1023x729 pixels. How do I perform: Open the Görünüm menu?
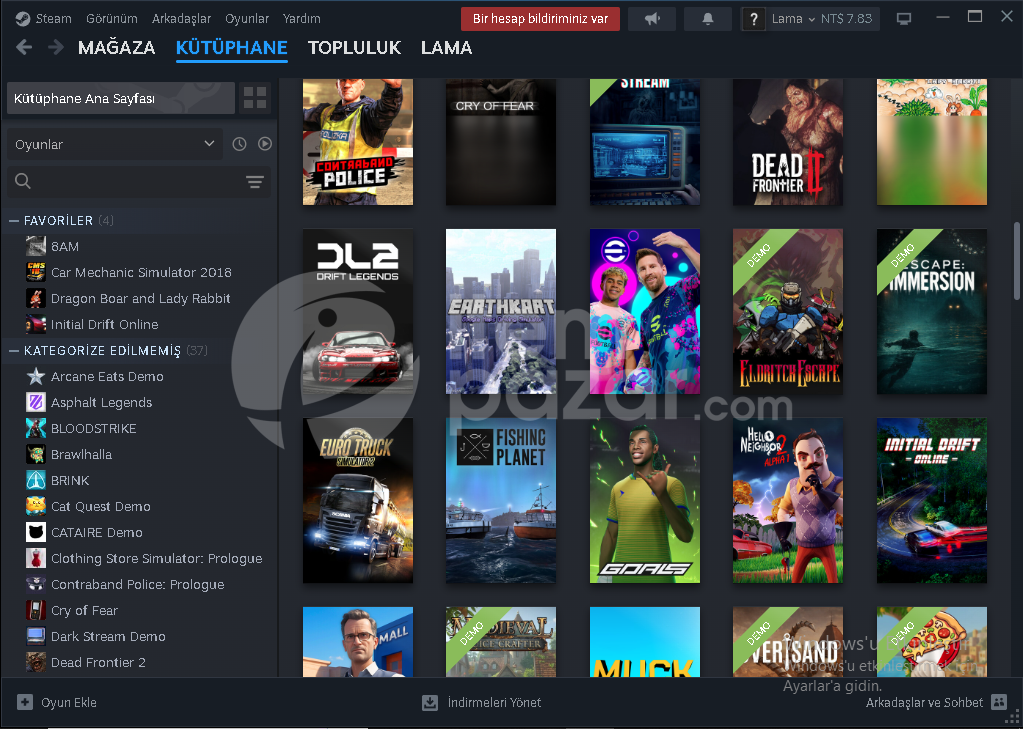112,19
